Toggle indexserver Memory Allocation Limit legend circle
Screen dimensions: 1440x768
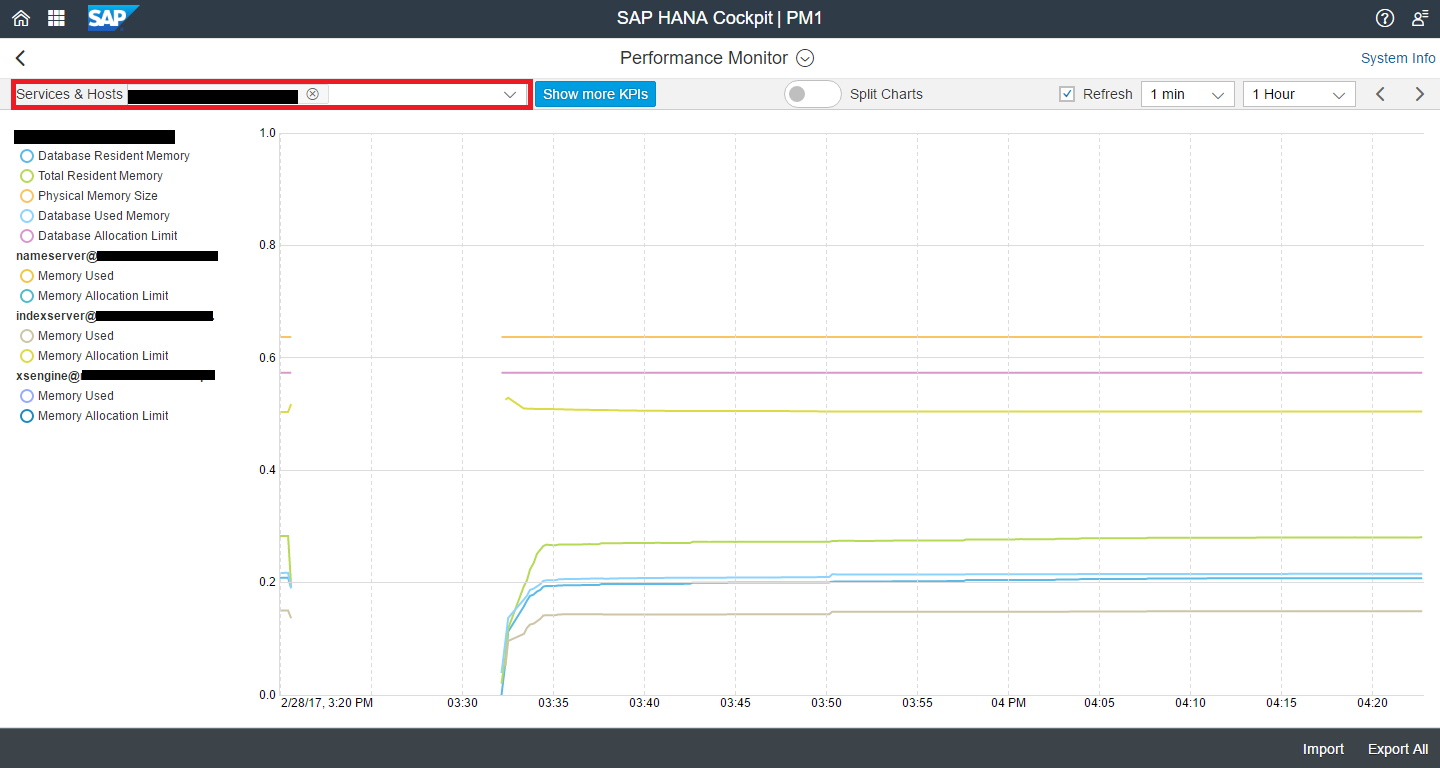27,356
